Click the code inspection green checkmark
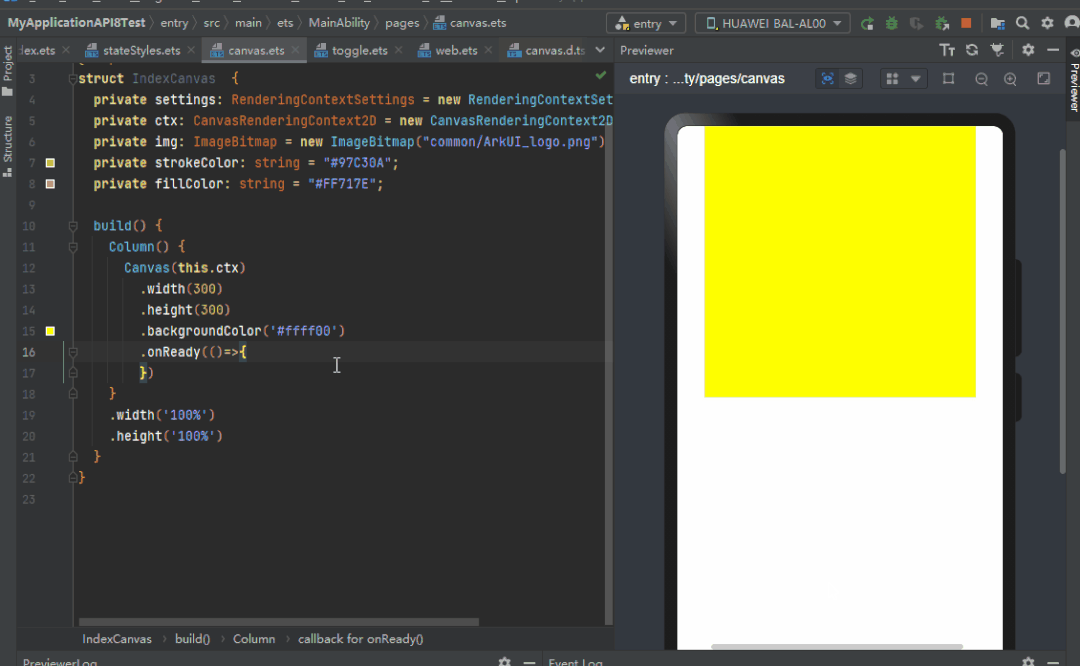The width and height of the screenshot is (1080, 666). 601,75
